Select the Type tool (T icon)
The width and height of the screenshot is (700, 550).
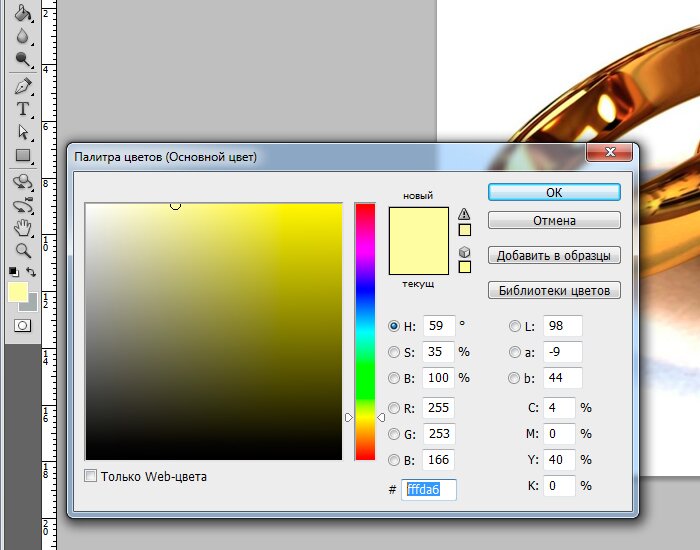coord(22,109)
